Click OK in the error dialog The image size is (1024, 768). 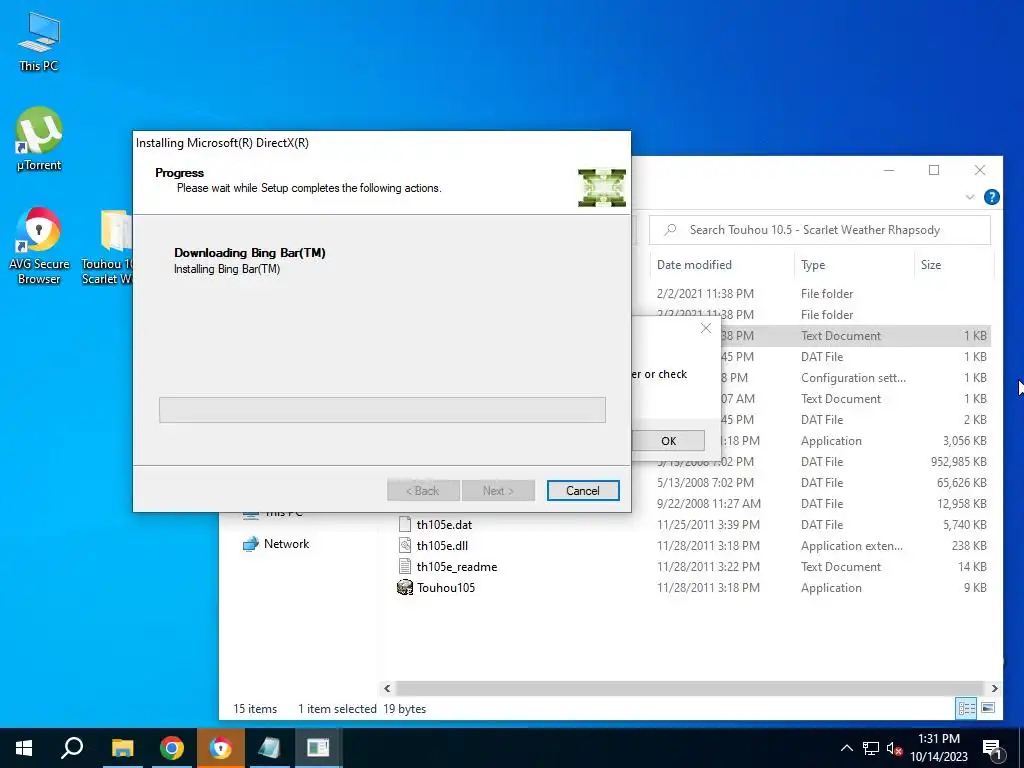668,441
